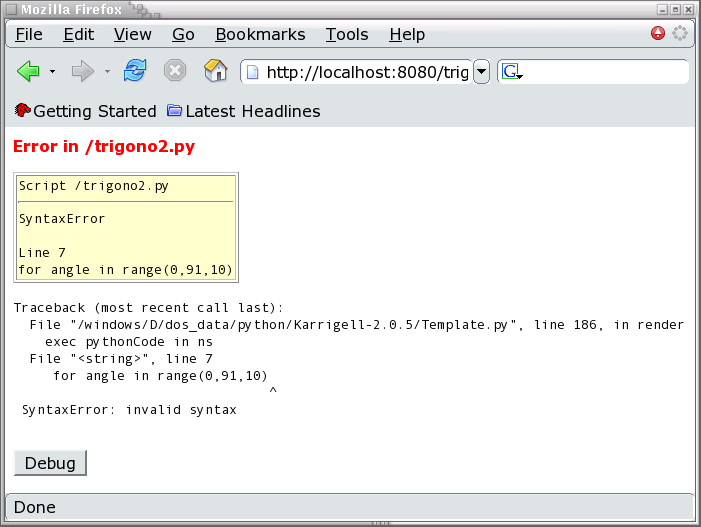701x527 pixels.
Task: Open the Getting Started bookmark
Action: (86, 111)
